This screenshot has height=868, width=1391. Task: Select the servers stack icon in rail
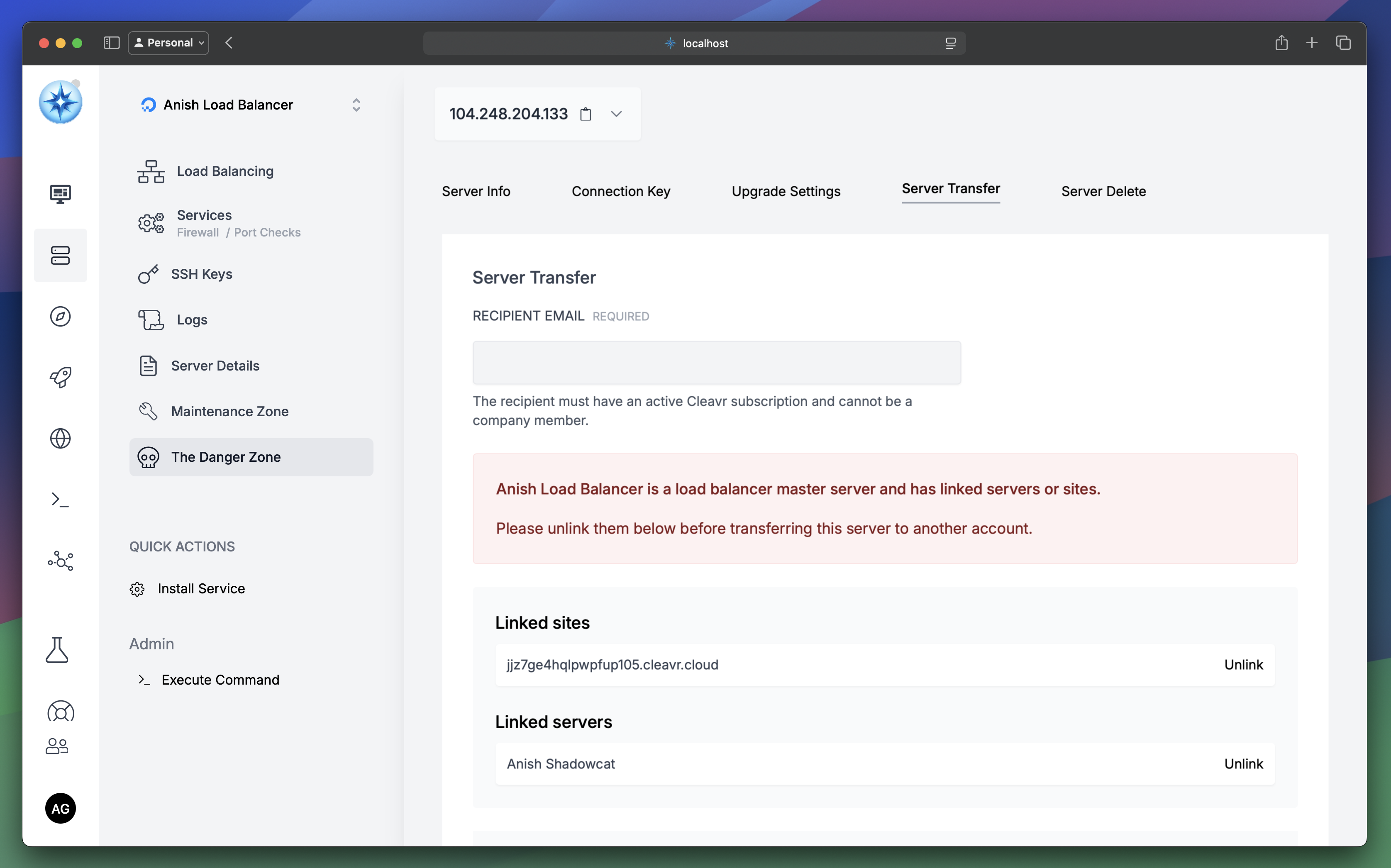(60, 256)
